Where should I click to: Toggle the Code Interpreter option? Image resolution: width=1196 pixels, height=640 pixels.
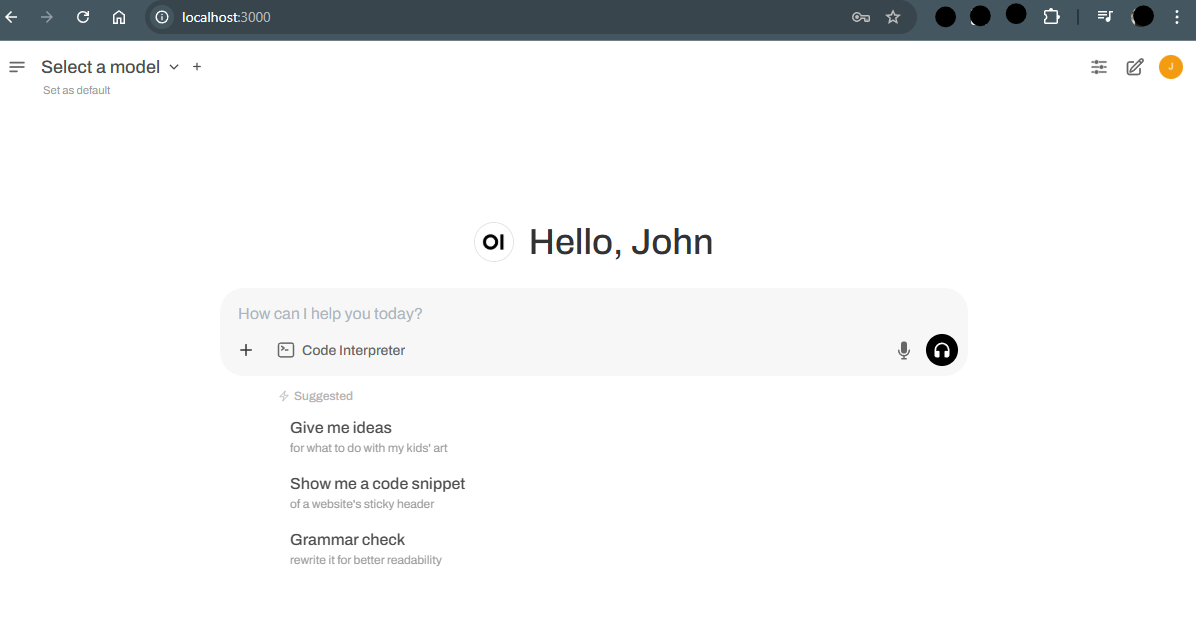(x=341, y=350)
